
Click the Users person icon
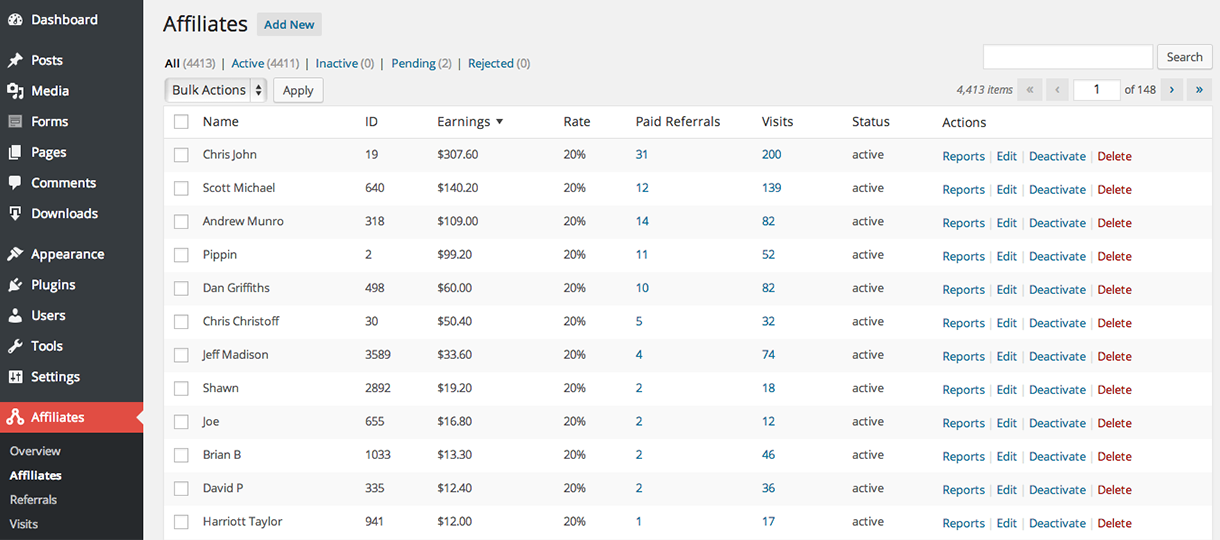pos(15,316)
